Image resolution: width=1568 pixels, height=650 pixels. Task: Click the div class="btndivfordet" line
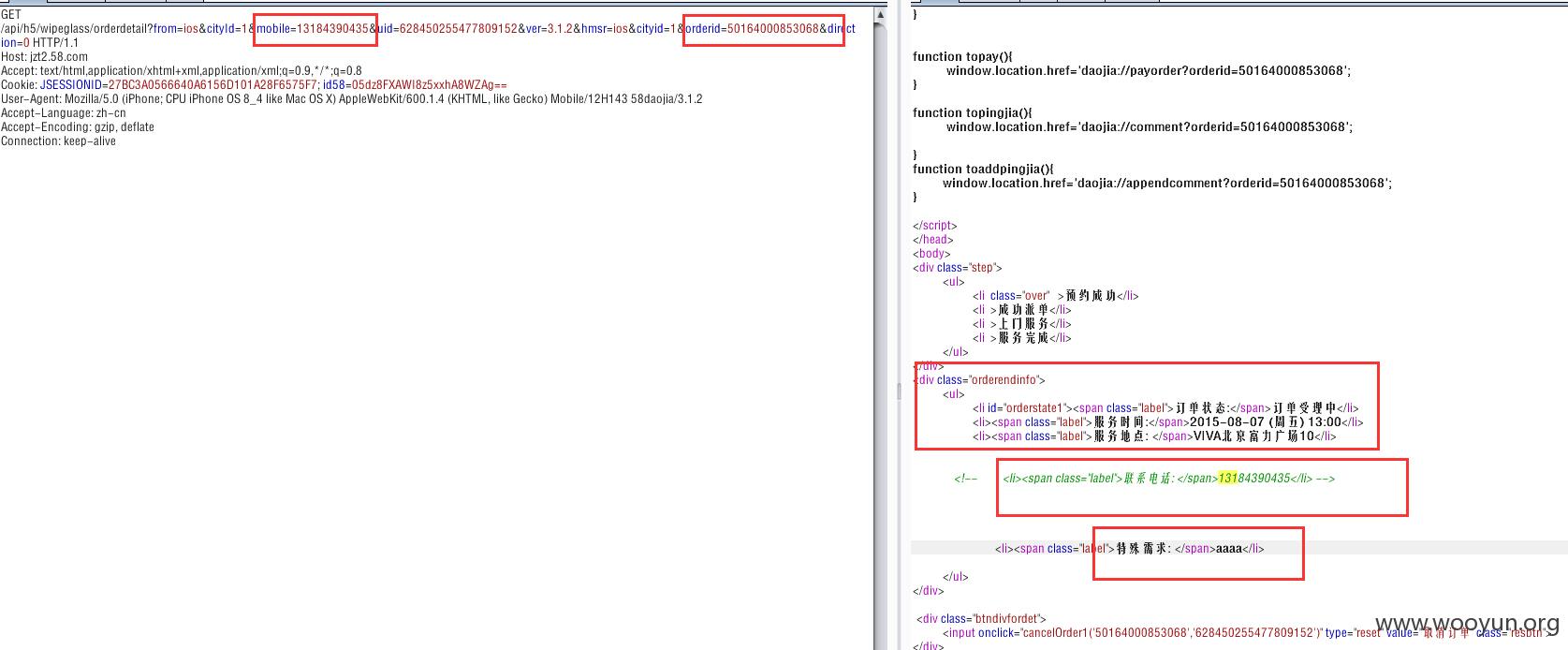(x=982, y=619)
